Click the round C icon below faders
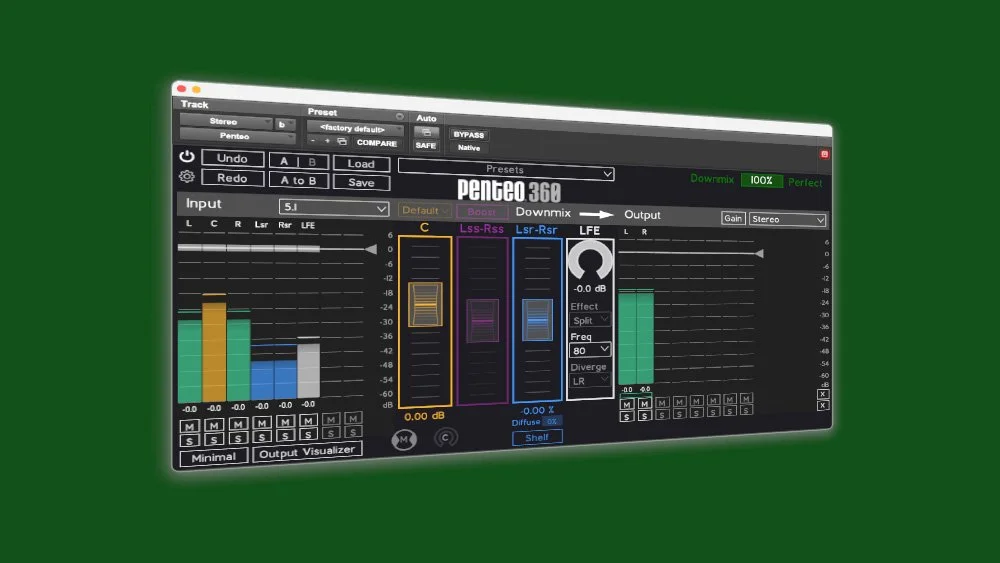 point(446,437)
